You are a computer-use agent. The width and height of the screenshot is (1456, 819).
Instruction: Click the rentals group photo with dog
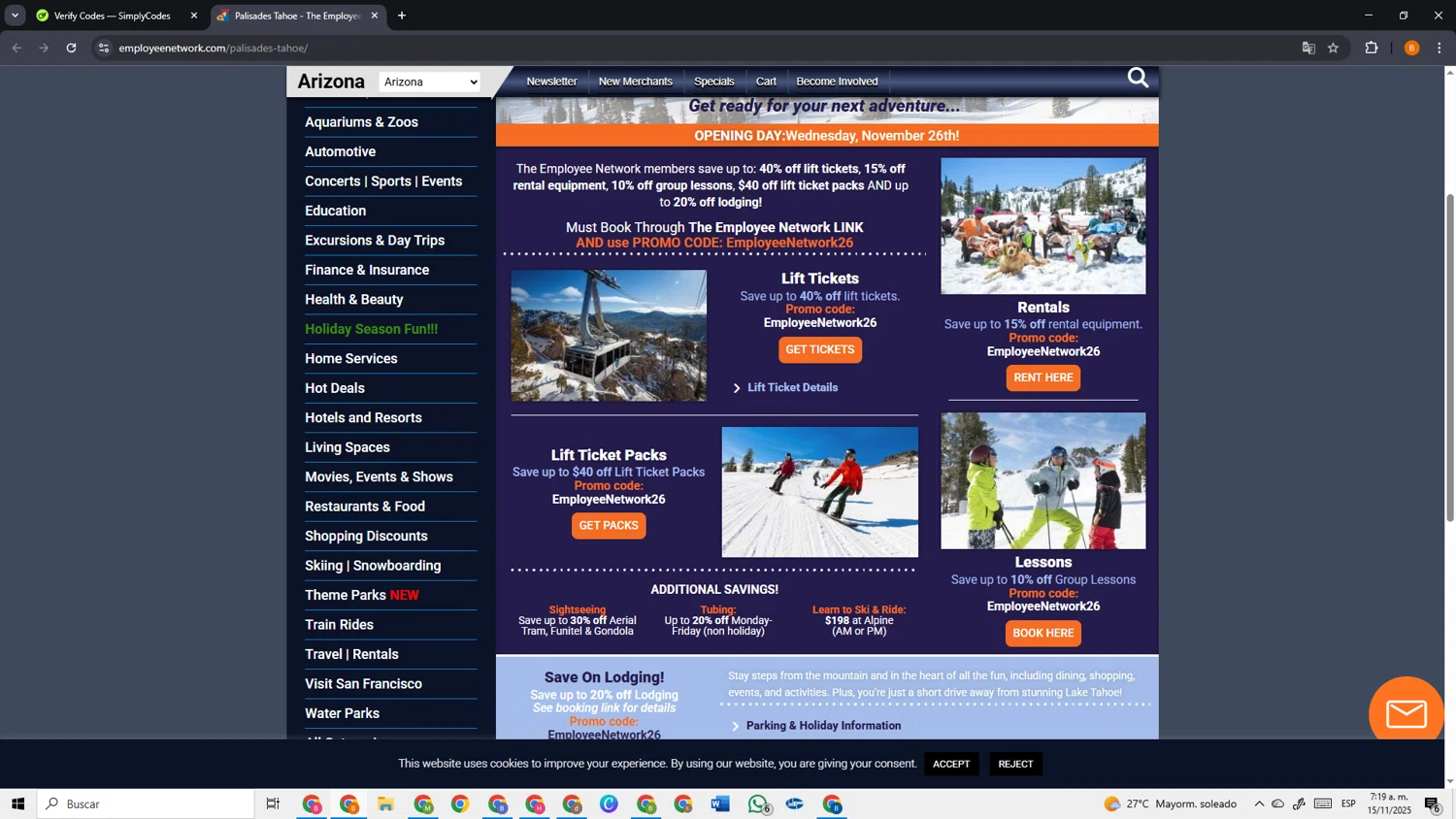click(1043, 226)
